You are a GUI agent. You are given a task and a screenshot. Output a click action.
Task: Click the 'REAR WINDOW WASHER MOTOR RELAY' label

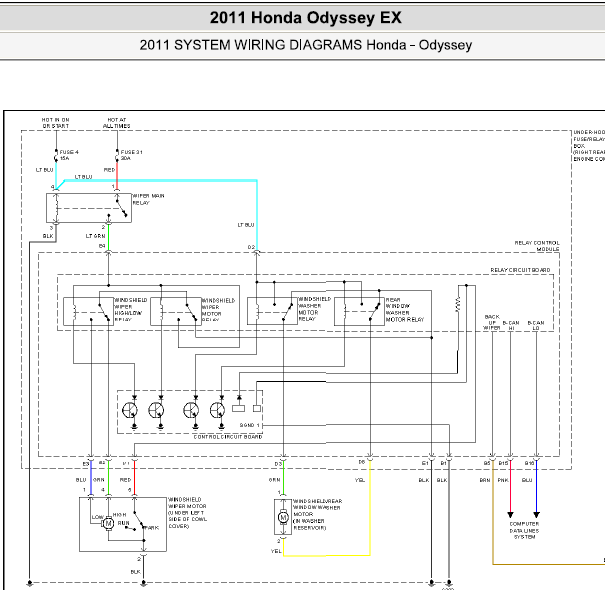point(405,310)
